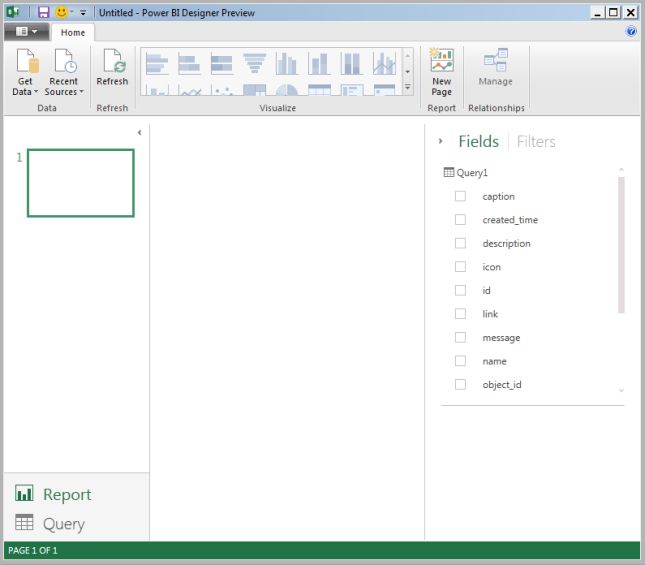Open help with the blue question icon

coord(631,31)
